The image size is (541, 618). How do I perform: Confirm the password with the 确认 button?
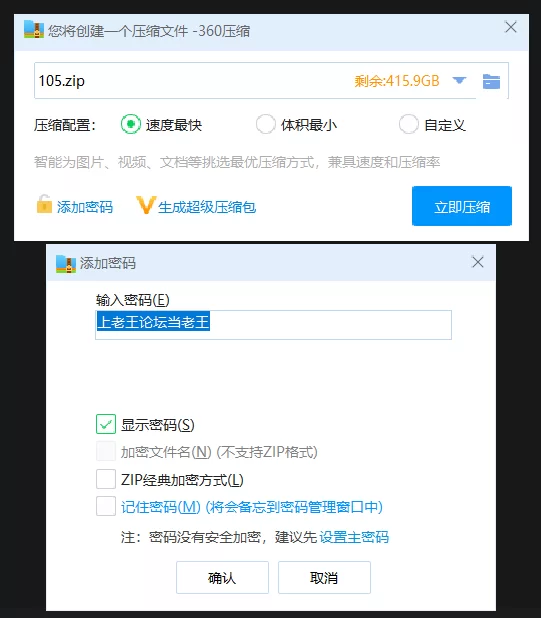click(x=222, y=577)
